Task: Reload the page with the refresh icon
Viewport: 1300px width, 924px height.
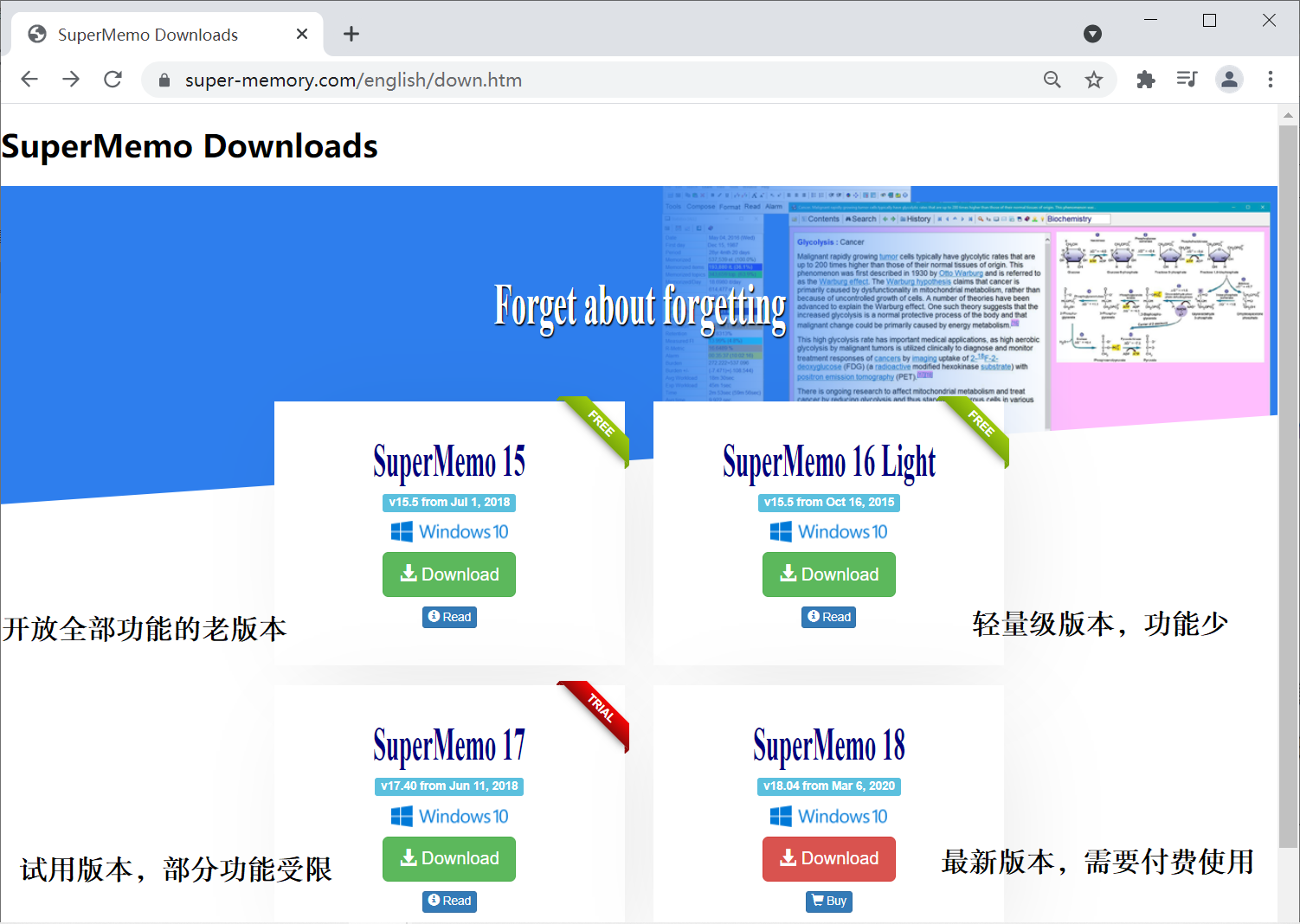Action: pyautogui.click(x=113, y=80)
